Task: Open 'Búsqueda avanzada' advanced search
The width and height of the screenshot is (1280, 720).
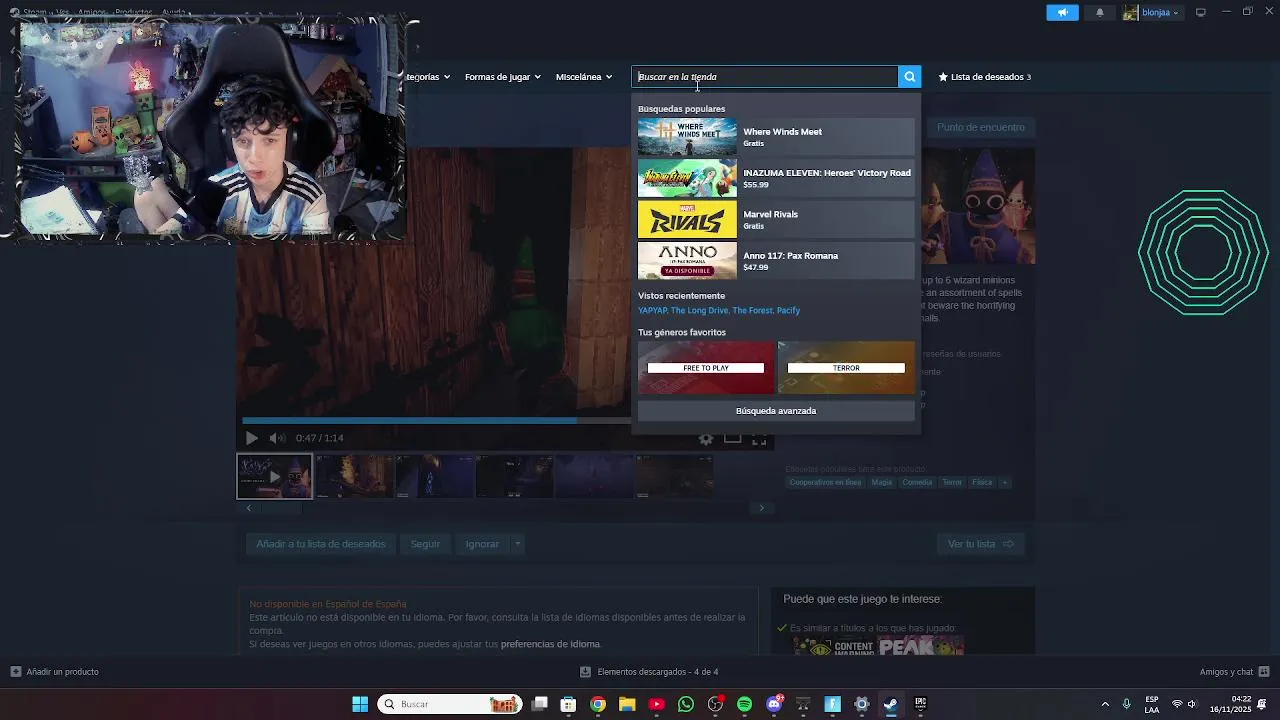Action: pyautogui.click(x=776, y=411)
